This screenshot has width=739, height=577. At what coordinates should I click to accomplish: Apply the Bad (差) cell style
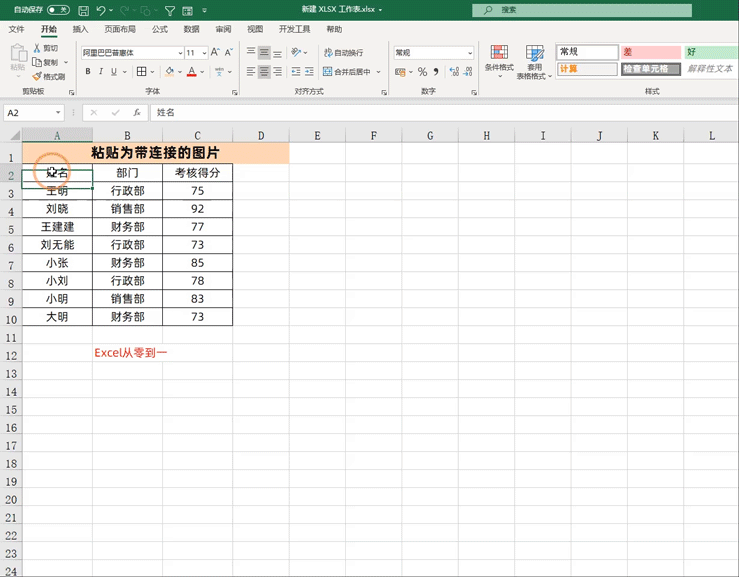pos(651,52)
